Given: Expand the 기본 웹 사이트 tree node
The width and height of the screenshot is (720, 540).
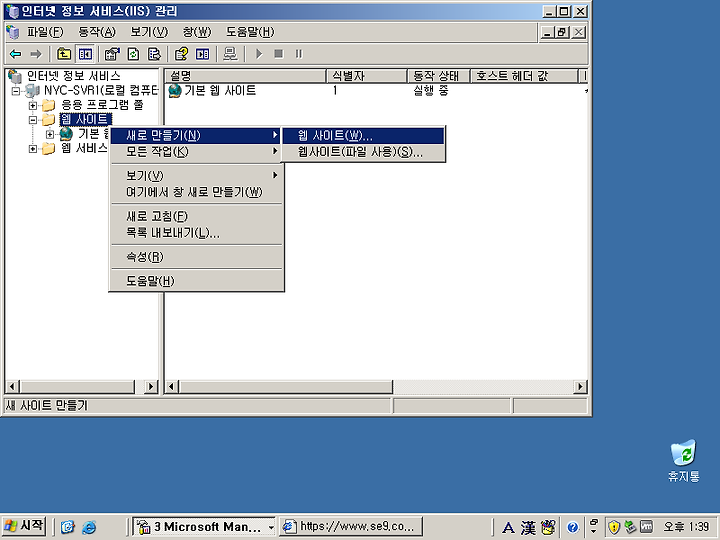Looking at the screenshot, I should pyautogui.click(x=50, y=135).
